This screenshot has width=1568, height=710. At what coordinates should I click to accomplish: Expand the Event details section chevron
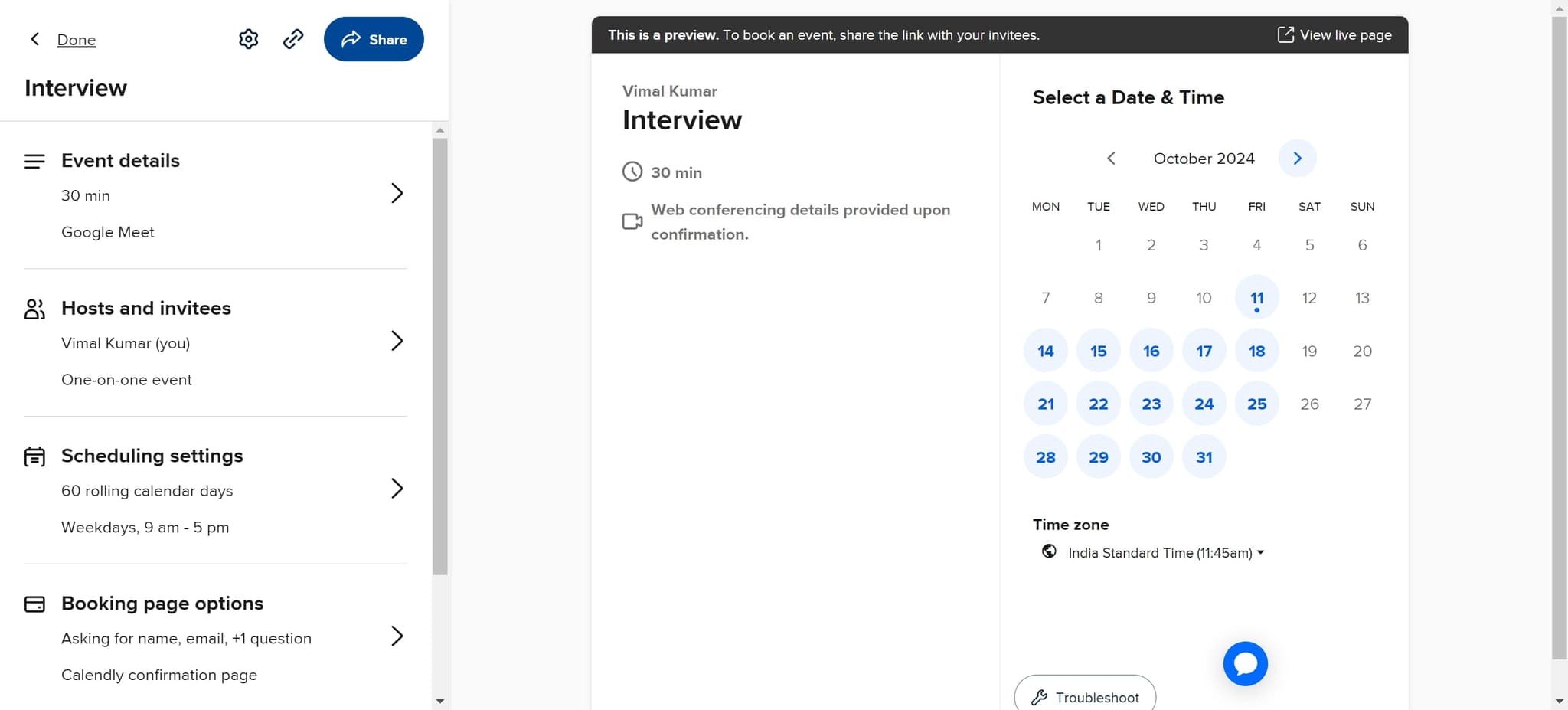click(397, 193)
